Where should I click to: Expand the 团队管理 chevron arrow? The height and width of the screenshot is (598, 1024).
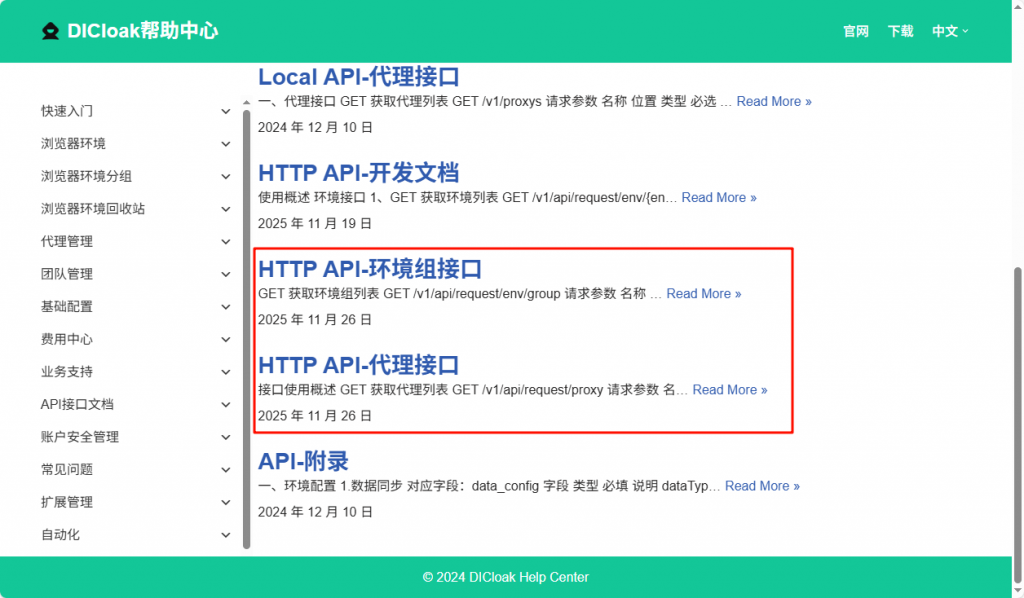[225, 274]
